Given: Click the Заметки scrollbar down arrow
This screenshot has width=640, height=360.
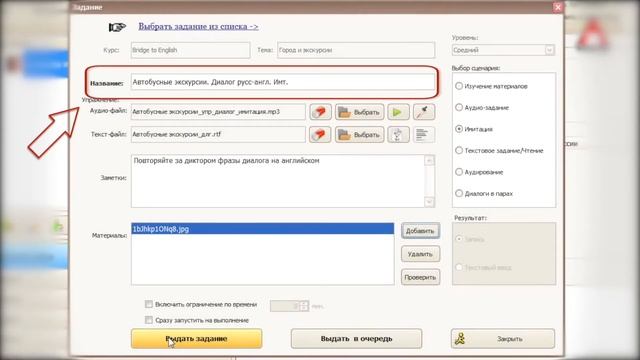Looking at the screenshot, I should pos(429,202).
